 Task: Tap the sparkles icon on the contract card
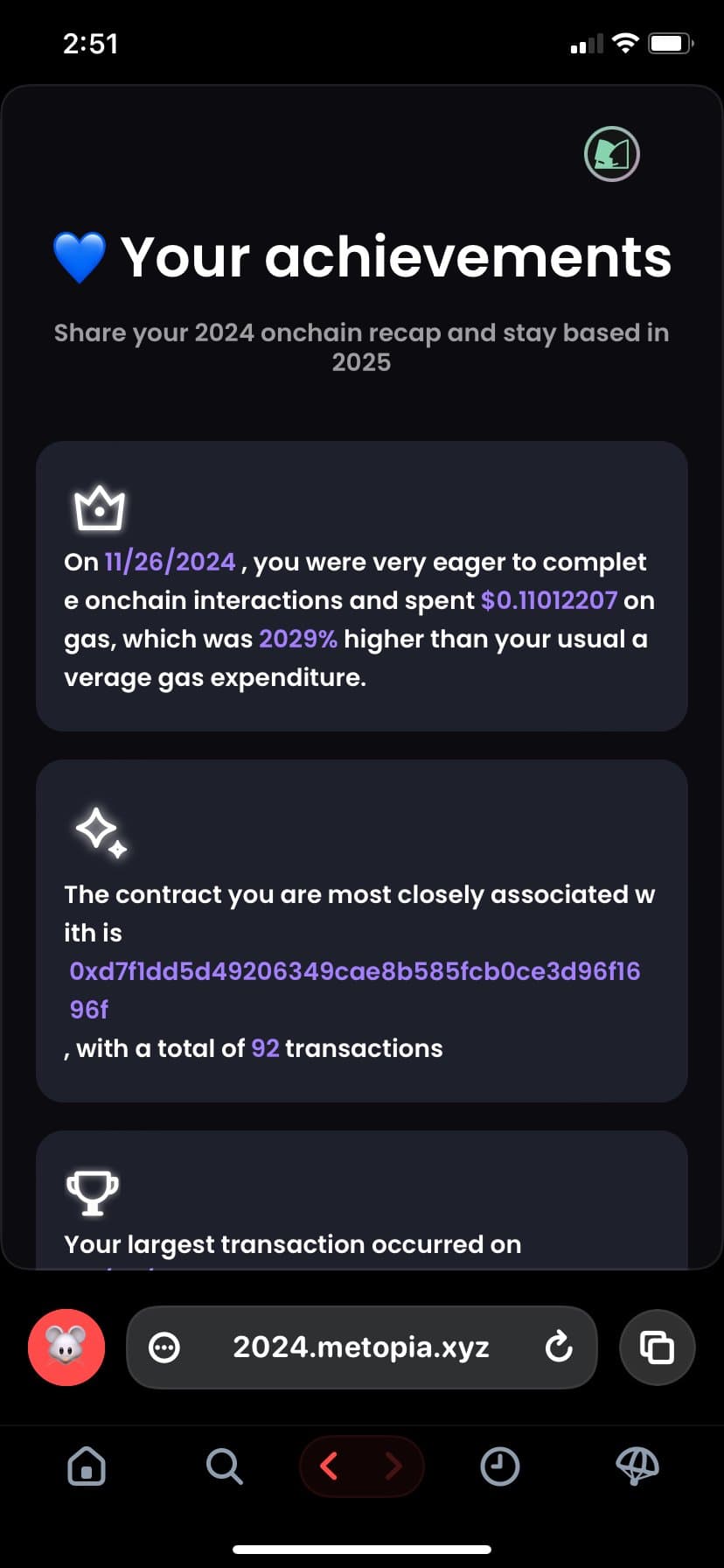point(99,832)
